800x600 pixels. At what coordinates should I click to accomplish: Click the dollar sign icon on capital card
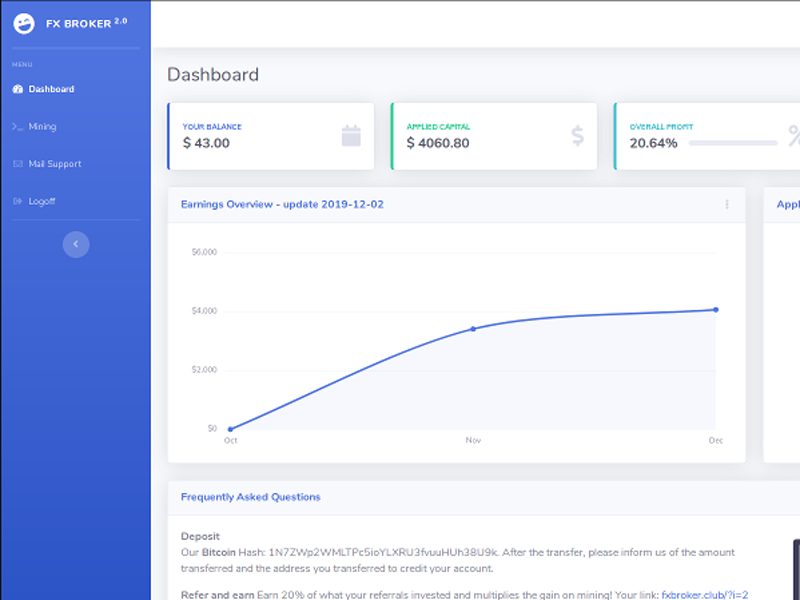click(577, 136)
